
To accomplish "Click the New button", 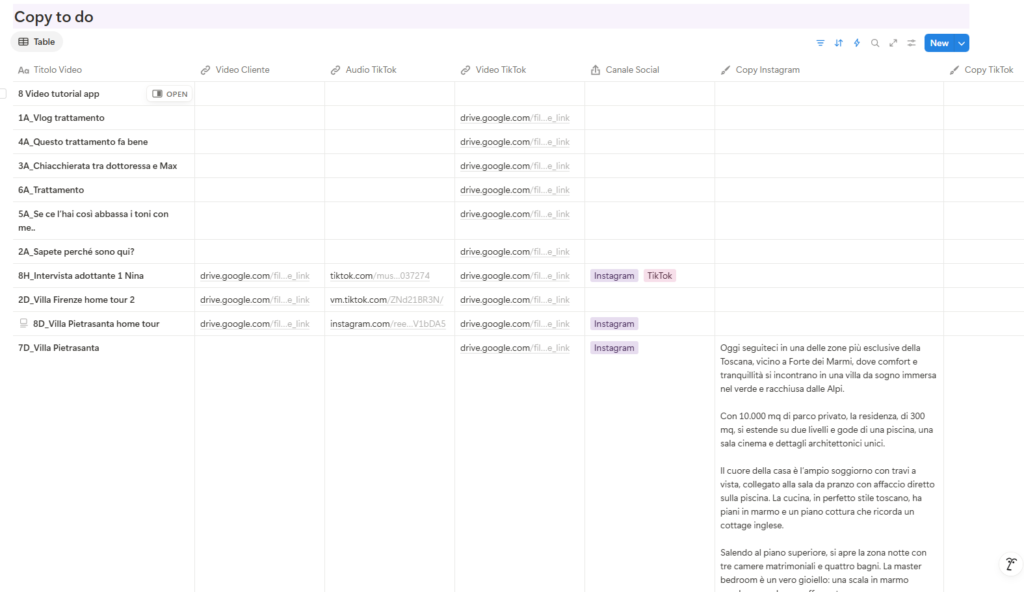I will point(939,43).
